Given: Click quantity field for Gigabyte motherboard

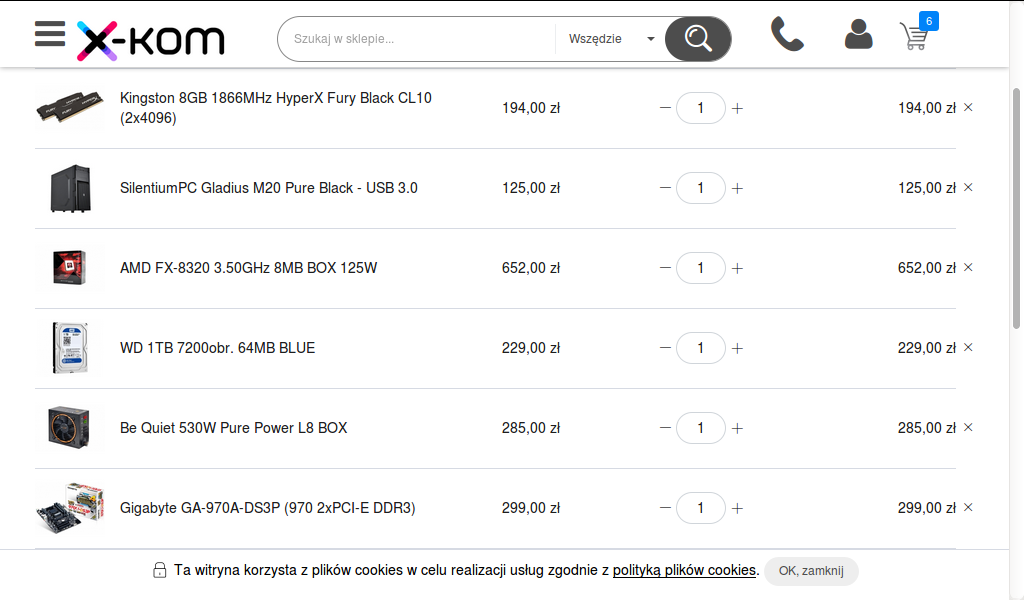Looking at the screenshot, I should pos(701,508).
